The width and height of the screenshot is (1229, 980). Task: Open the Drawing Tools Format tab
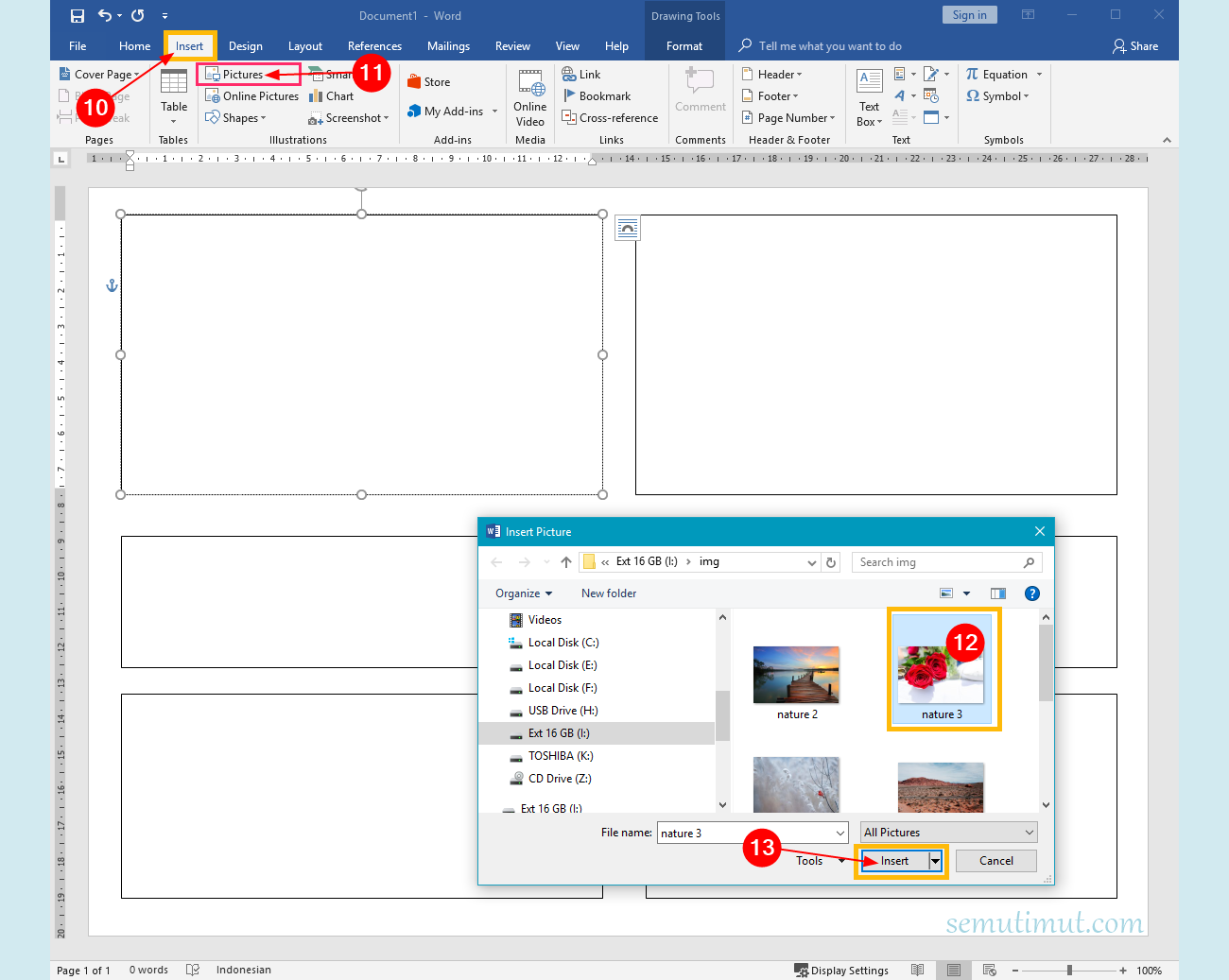[684, 45]
